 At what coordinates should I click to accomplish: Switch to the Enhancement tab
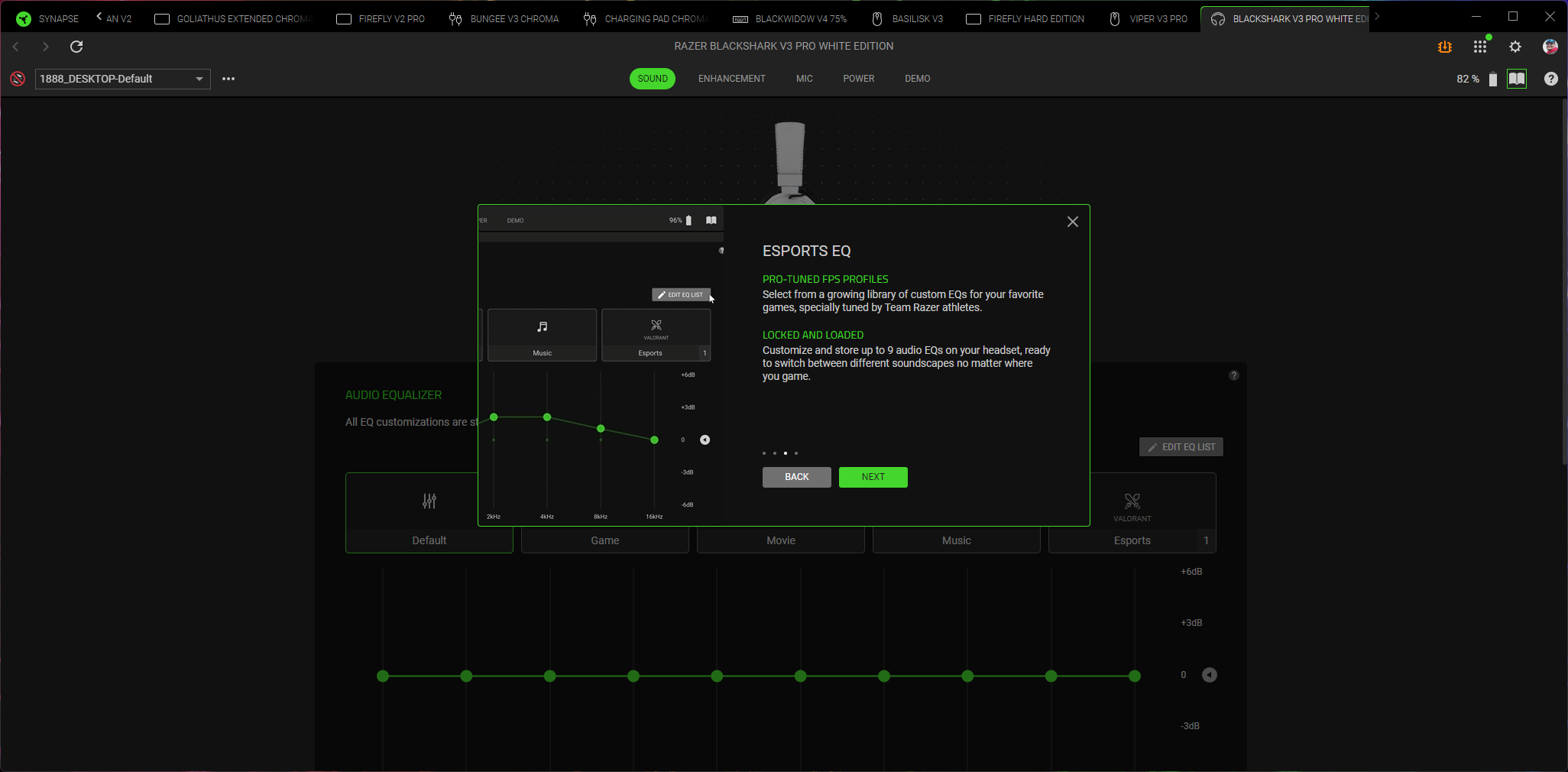tap(731, 79)
